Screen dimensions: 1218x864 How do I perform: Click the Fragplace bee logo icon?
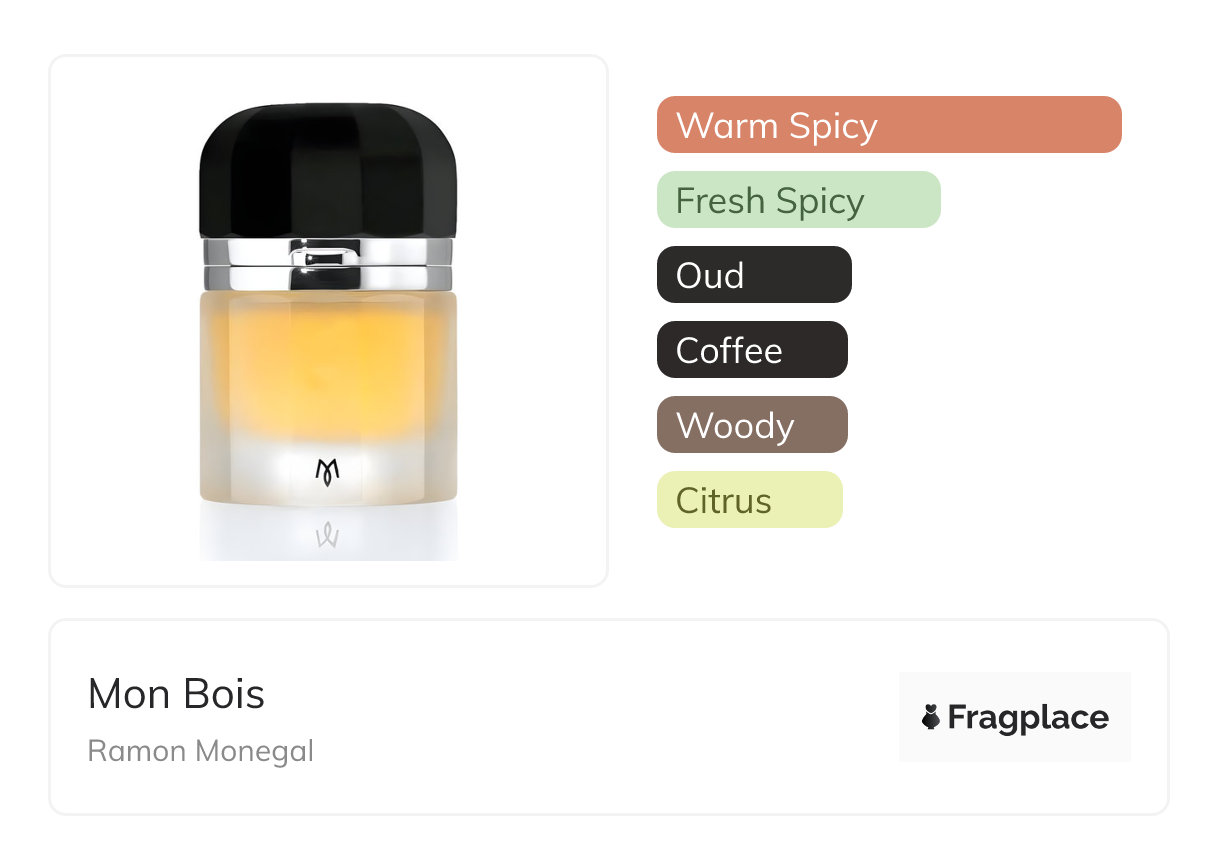tap(931, 717)
